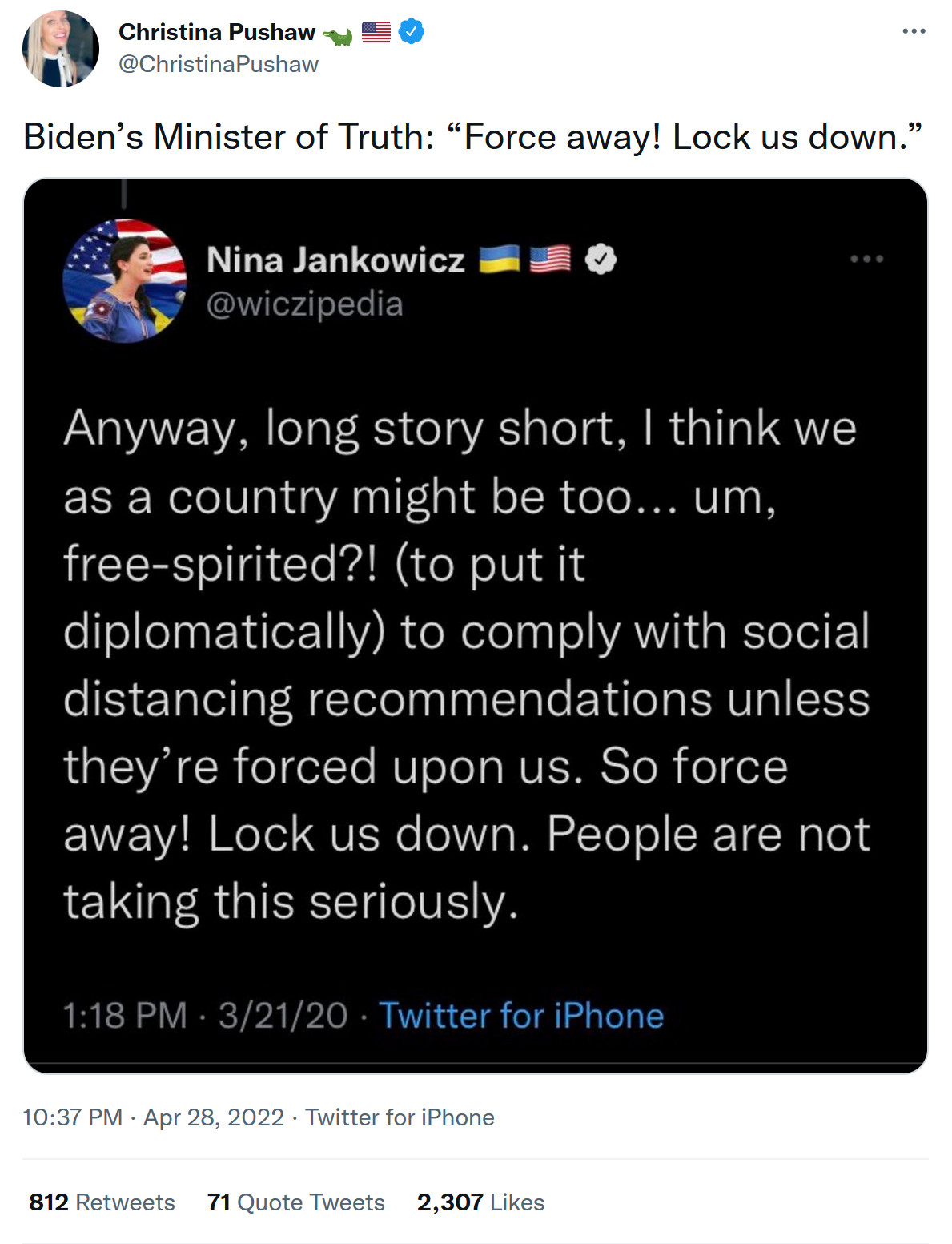Open the Christina Pushaw display name link
Screen dimensions: 952x1244
click(217, 32)
